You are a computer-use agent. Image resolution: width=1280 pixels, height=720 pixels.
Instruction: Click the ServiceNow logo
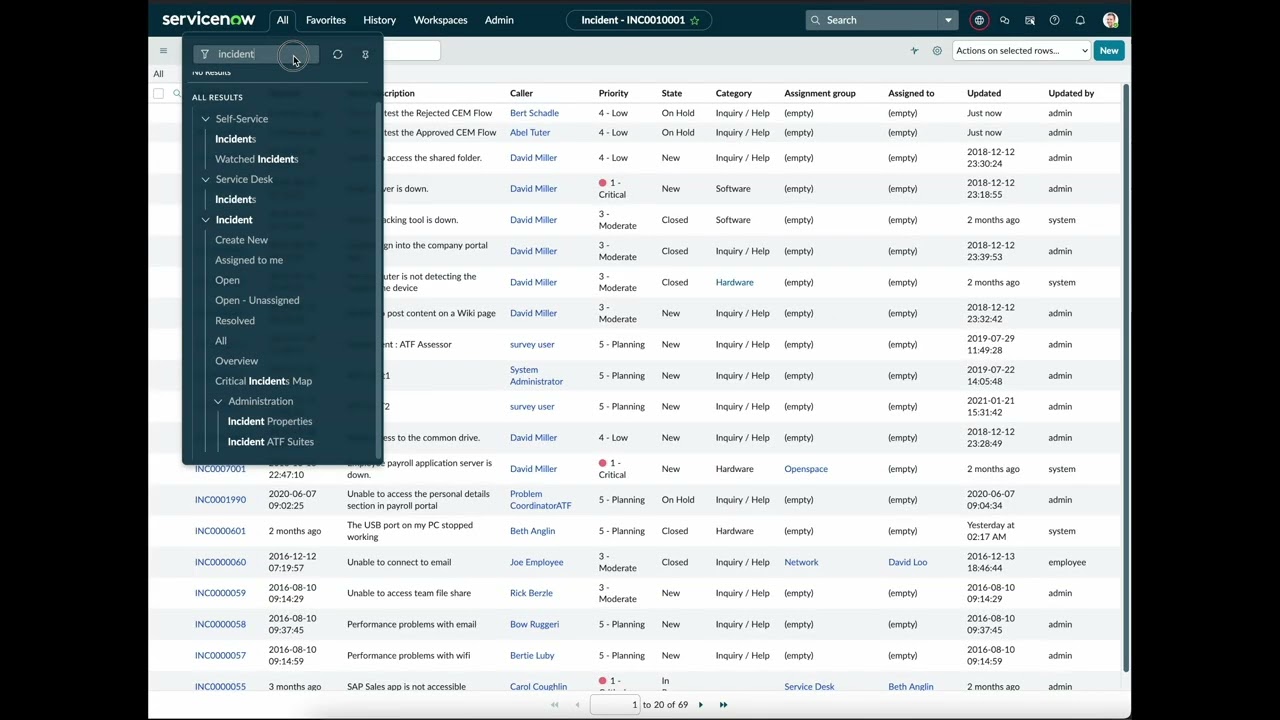pyautogui.click(x=208, y=20)
